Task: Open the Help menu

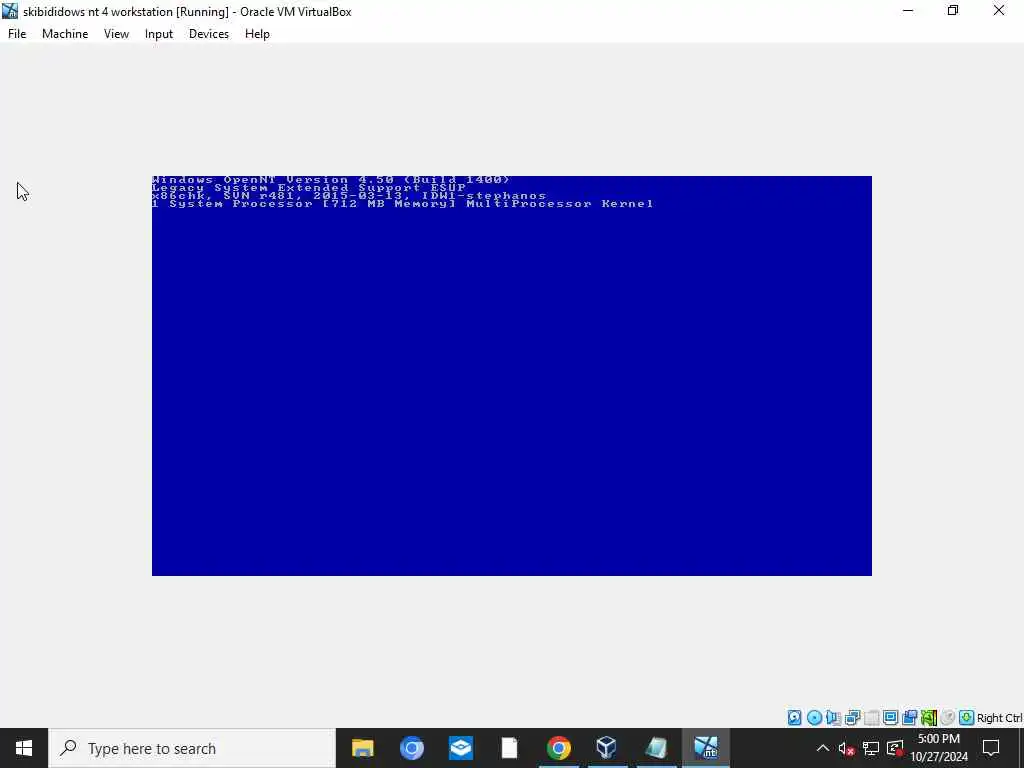Action: pos(257,34)
